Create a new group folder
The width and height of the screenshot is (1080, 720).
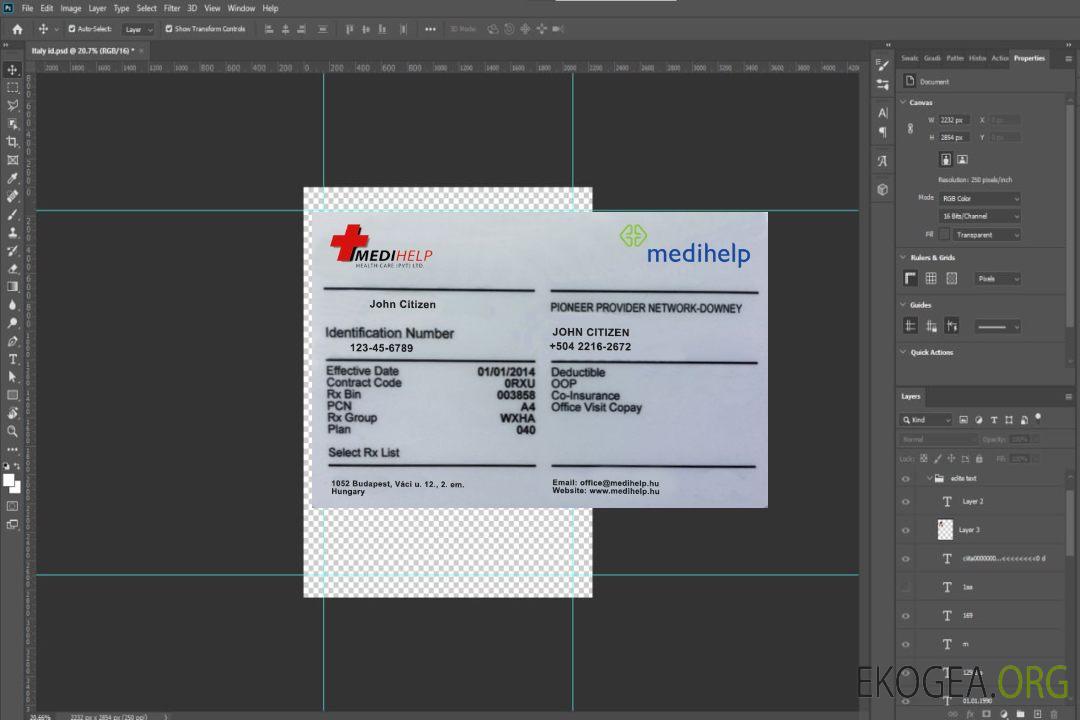(x=1020, y=714)
